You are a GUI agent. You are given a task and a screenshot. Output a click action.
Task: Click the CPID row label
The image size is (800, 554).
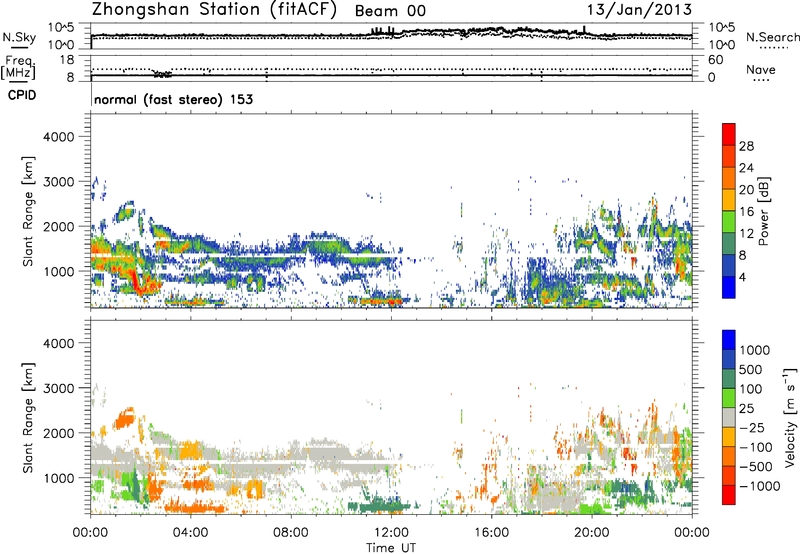[22, 95]
